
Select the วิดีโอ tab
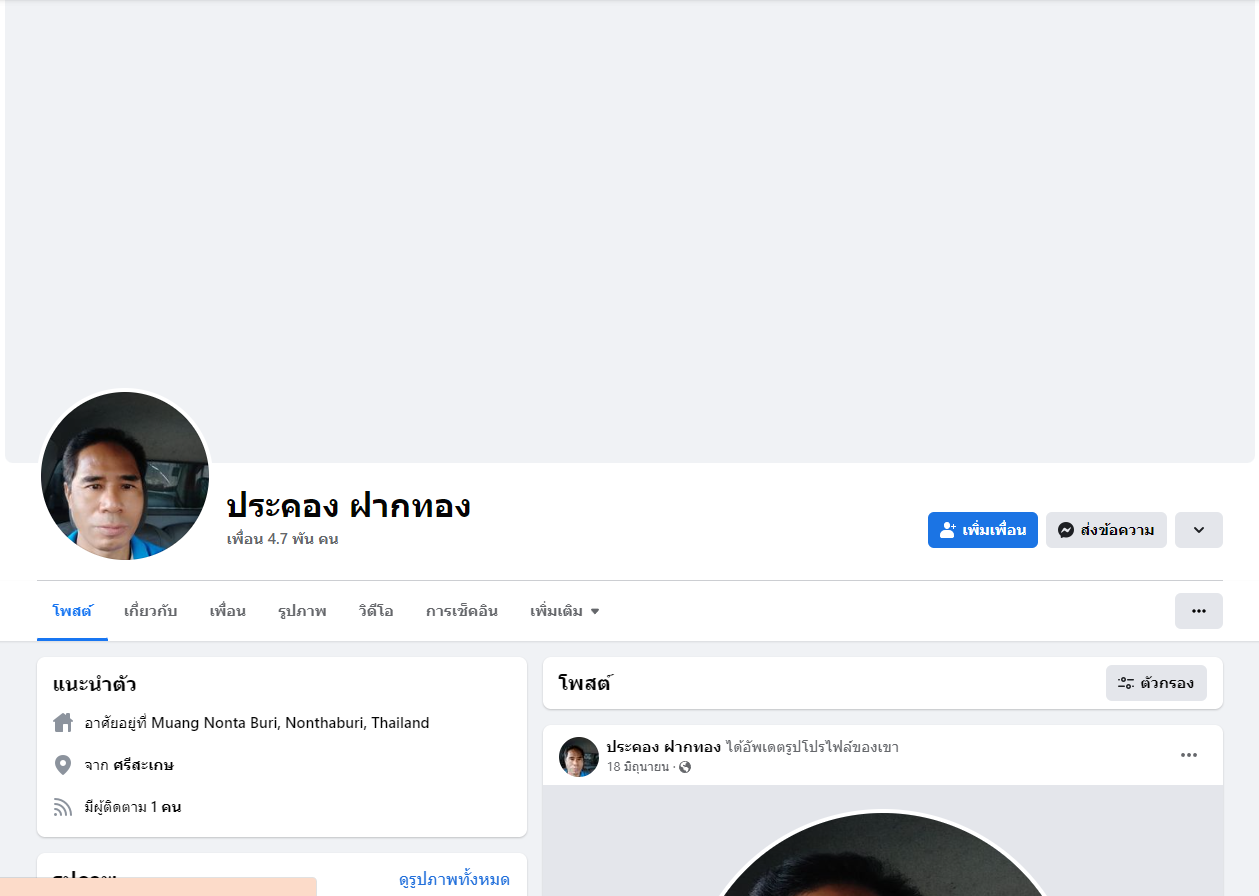click(376, 611)
